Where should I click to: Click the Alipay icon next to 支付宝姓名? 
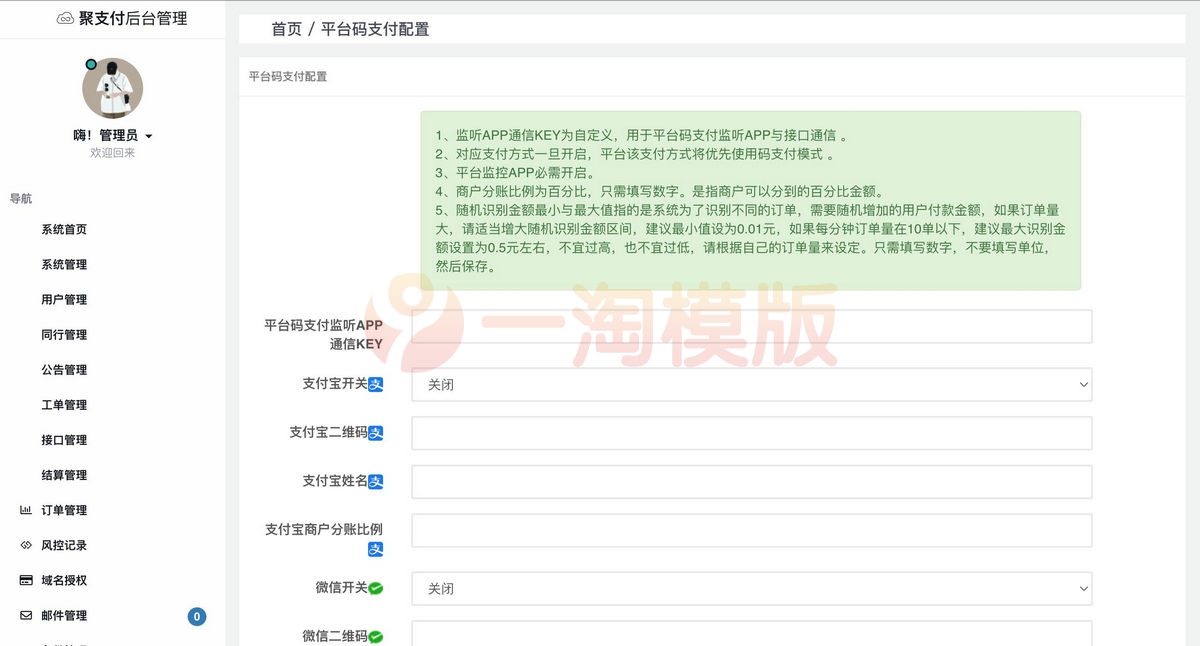(376, 482)
